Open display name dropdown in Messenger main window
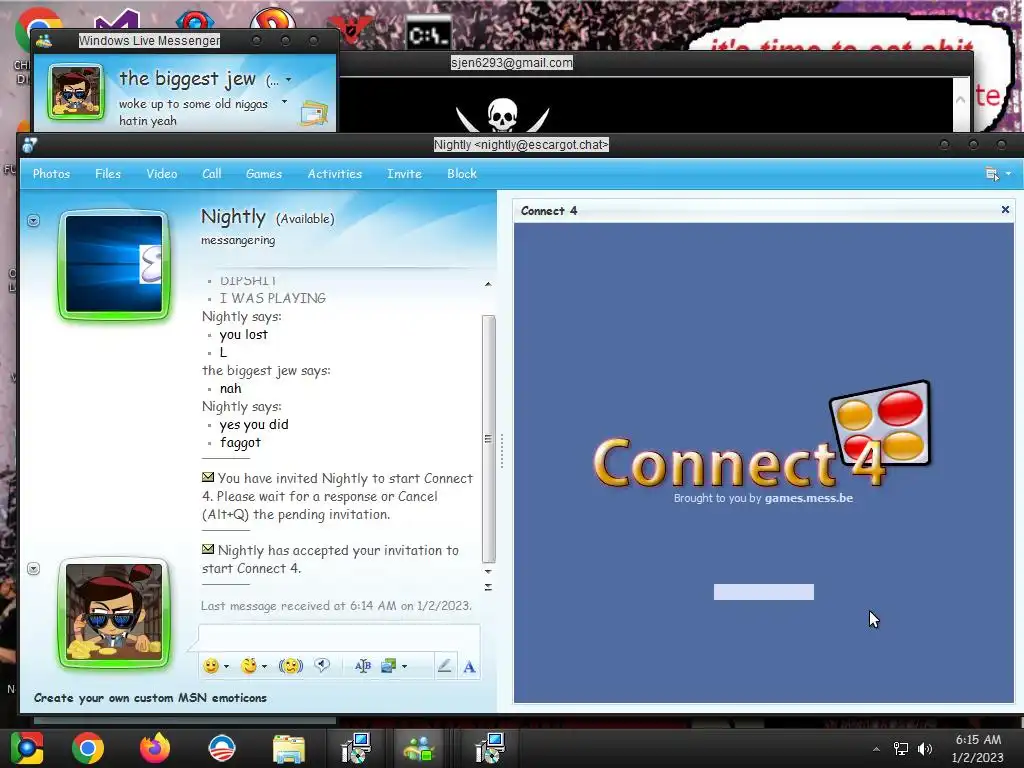 point(289,80)
